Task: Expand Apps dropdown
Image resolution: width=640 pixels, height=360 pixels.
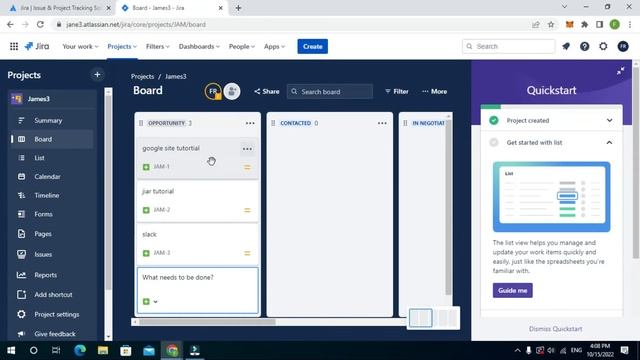Action: pos(274,47)
